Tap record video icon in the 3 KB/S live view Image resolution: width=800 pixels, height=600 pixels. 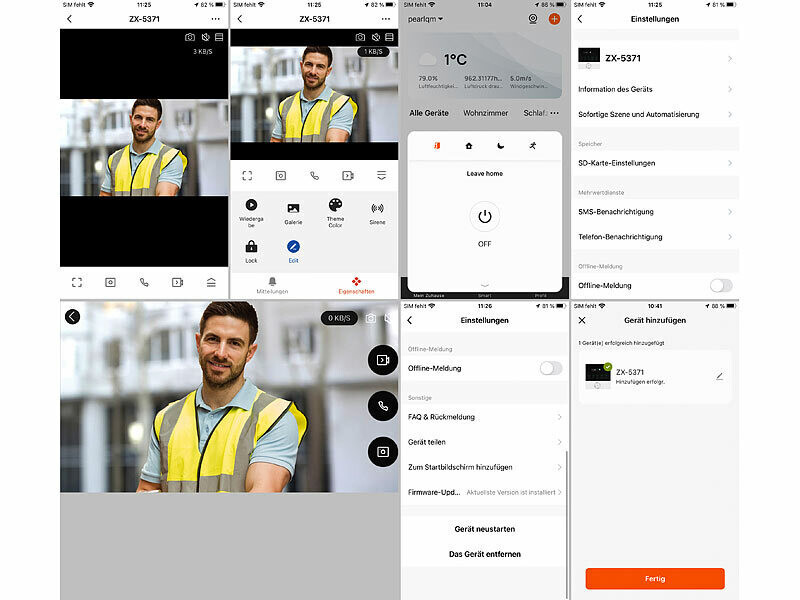(177, 282)
